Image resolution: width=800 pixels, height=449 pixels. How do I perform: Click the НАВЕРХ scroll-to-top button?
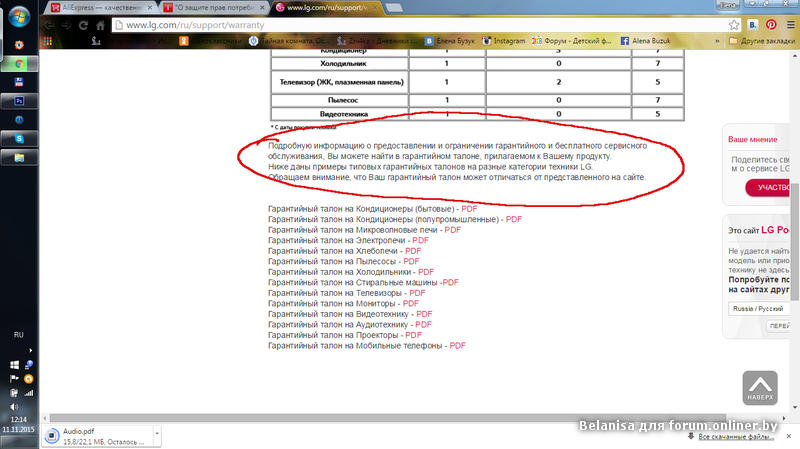pos(760,388)
